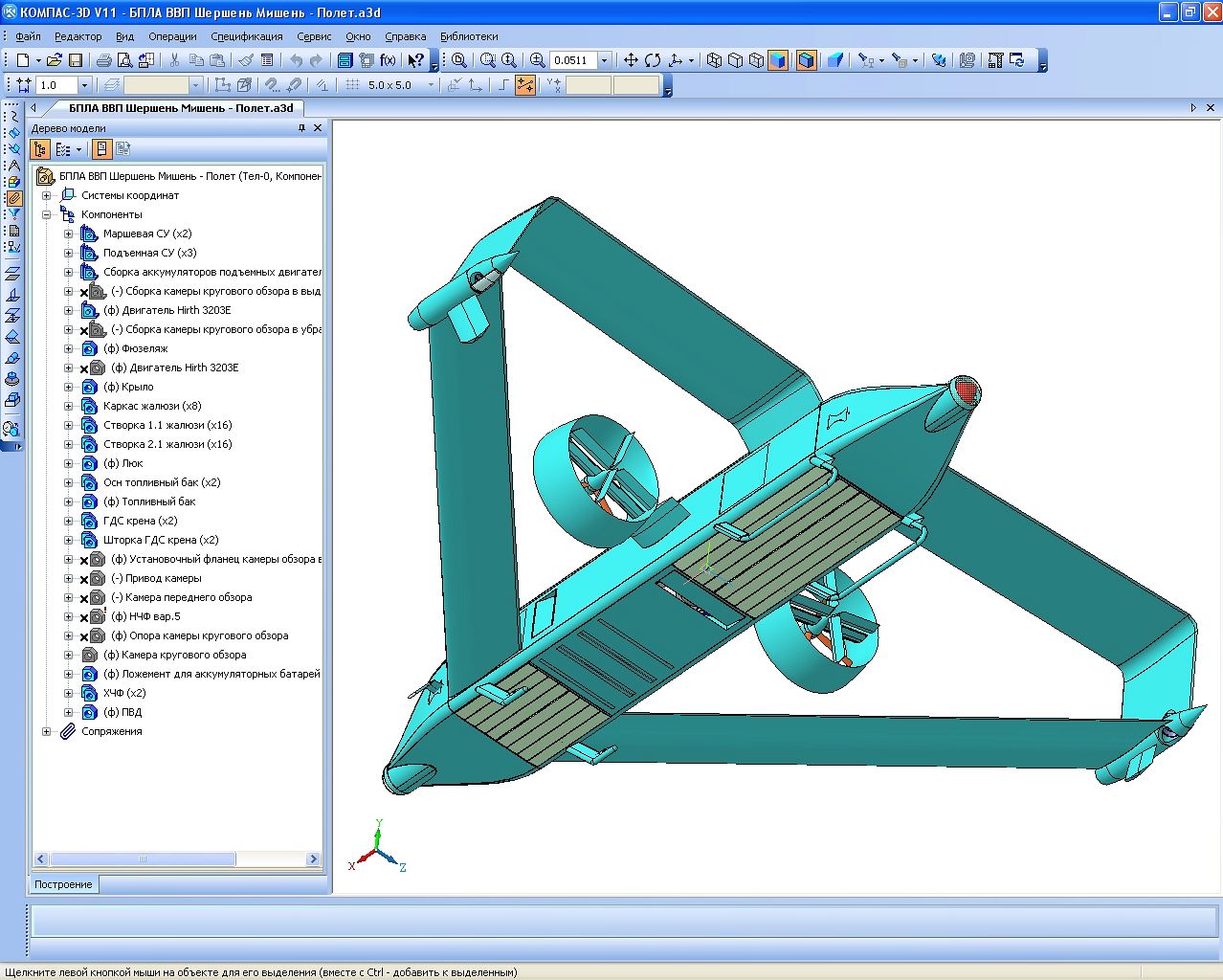
Task: Collapse the Компоненты tree node
Action: pyautogui.click(x=46, y=214)
